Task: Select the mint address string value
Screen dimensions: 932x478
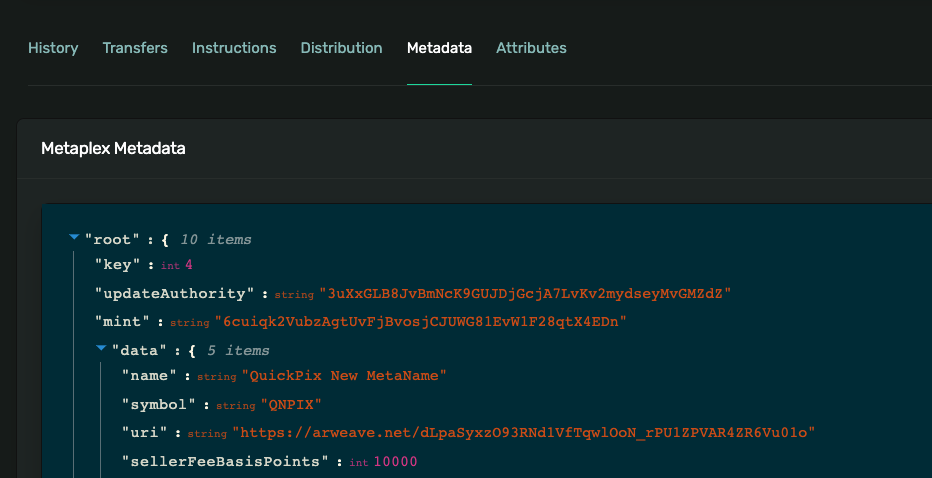Action: [420, 322]
